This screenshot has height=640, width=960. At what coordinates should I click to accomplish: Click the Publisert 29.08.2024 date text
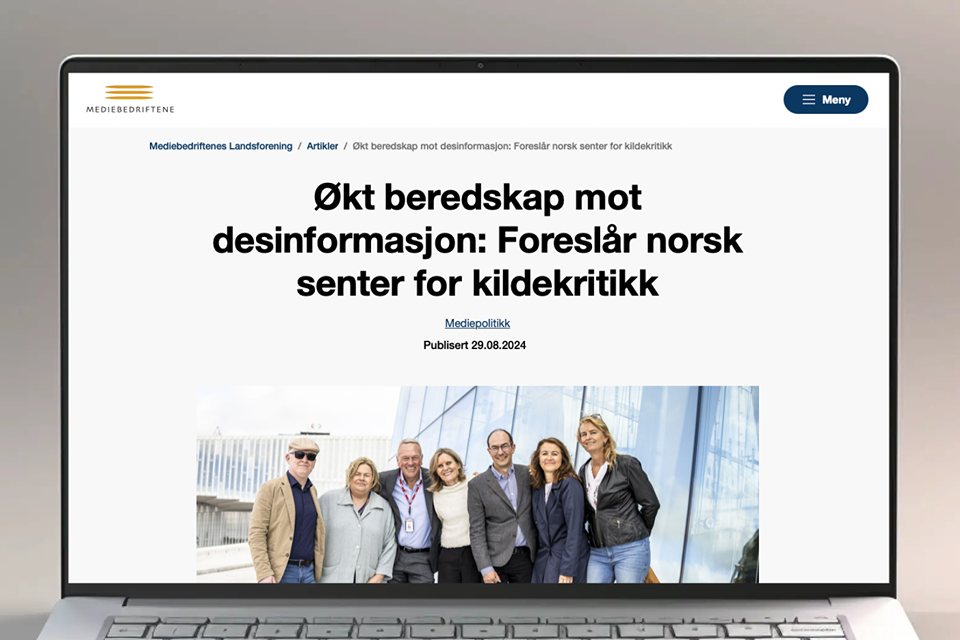(x=474, y=345)
